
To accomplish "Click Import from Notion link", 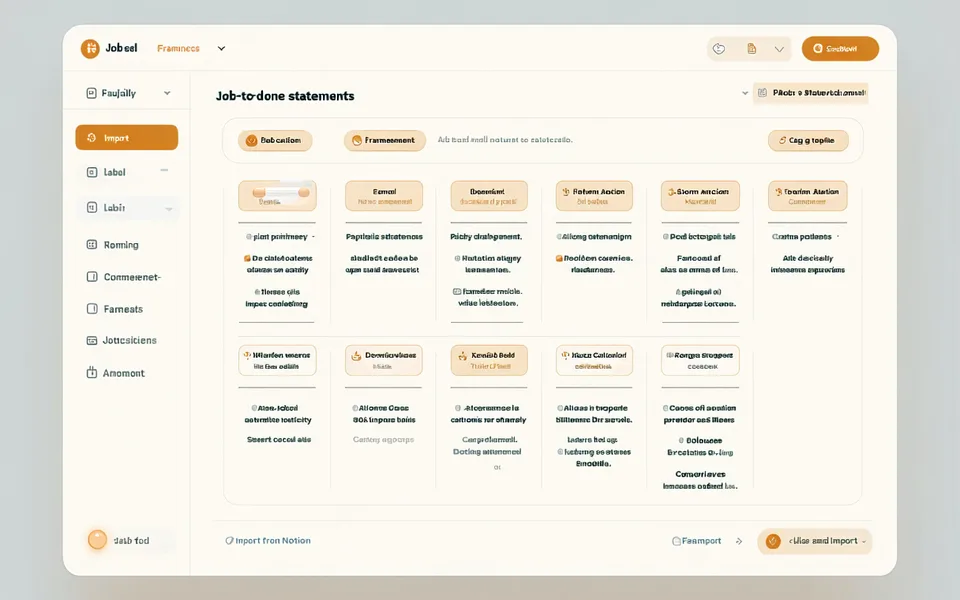I will pyautogui.click(x=268, y=541).
